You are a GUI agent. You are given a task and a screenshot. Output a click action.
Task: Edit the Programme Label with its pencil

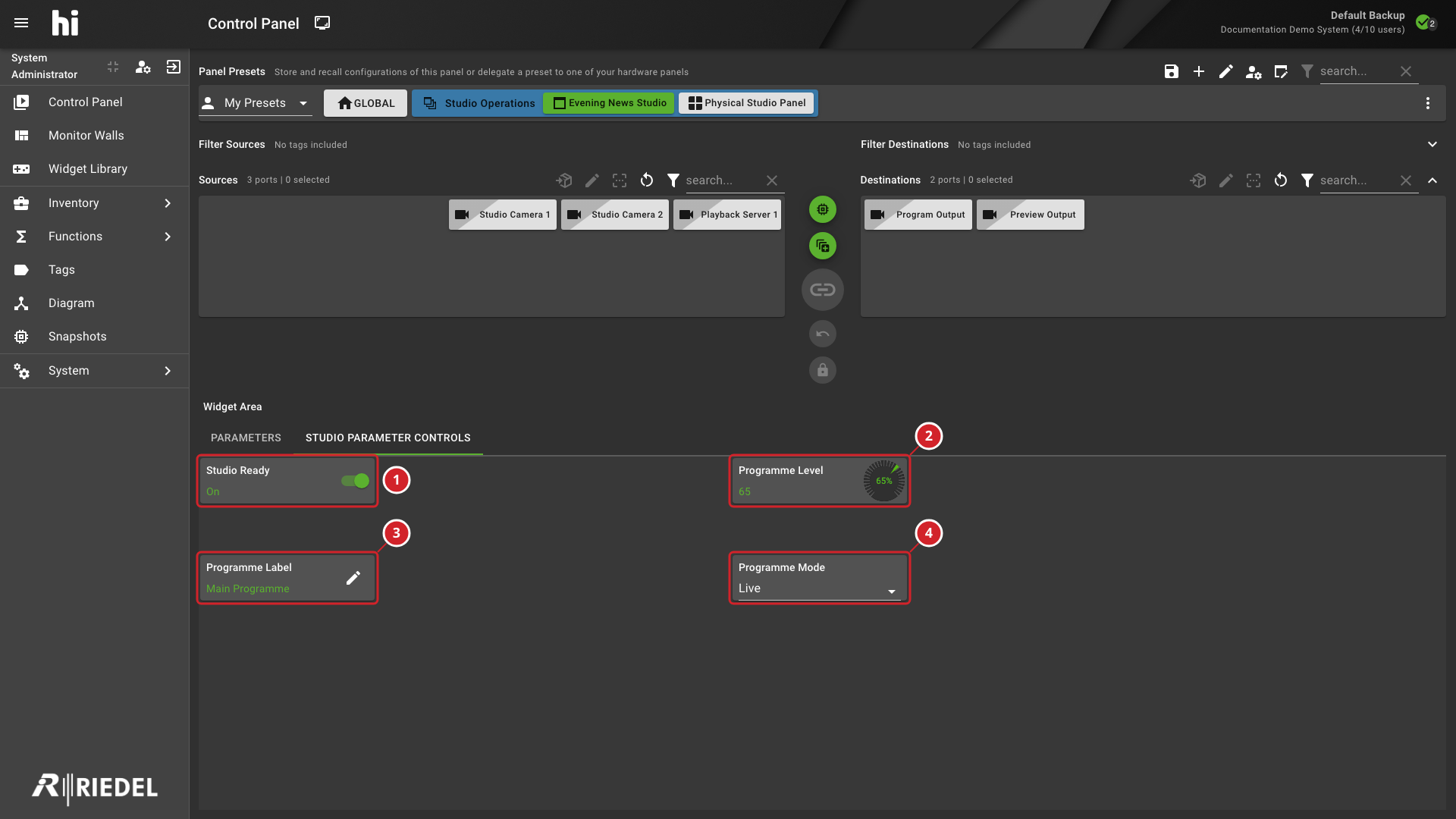(x=353, y=578)
